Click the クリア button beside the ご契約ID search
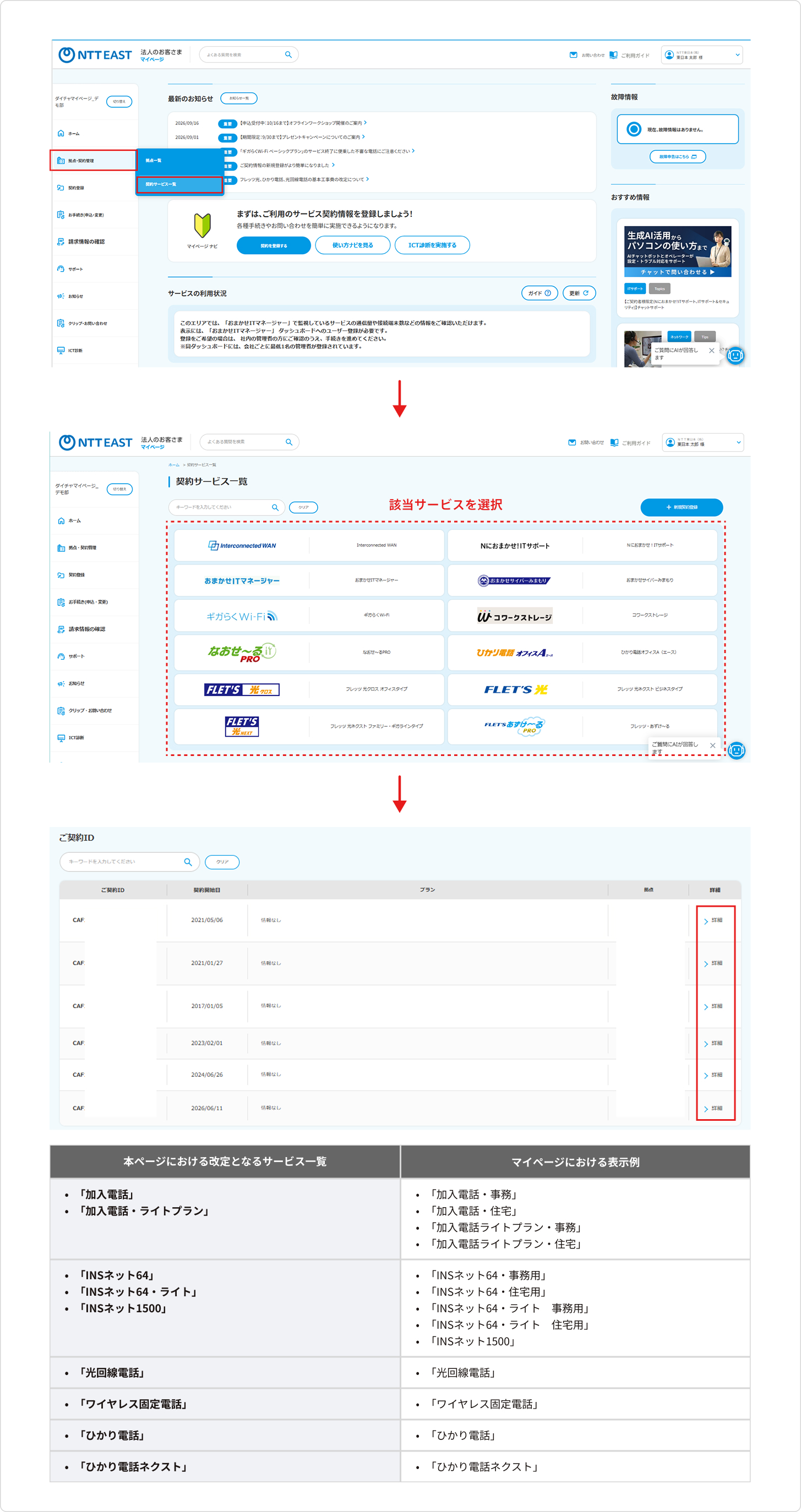The image size is (801, 1512). (222, 862)
